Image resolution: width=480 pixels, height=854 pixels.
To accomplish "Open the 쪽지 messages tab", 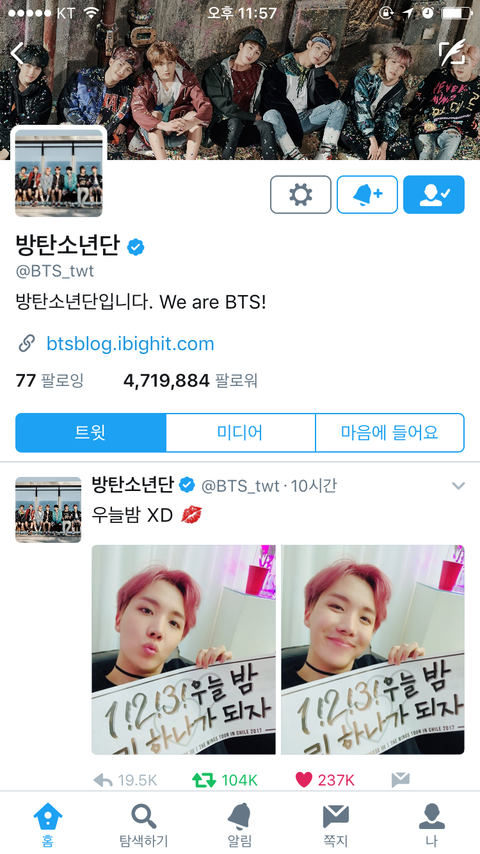I will click(x=335, y=825).
